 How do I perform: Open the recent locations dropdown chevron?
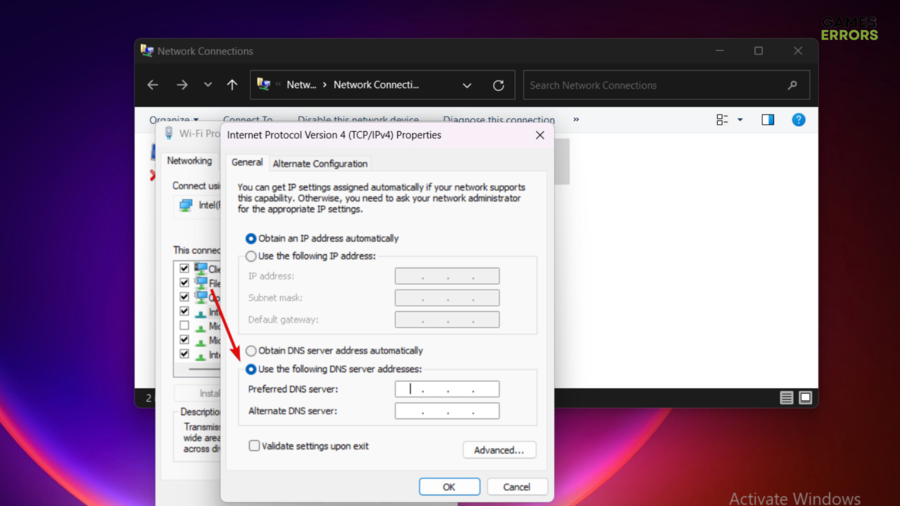[x=208, y=85]
